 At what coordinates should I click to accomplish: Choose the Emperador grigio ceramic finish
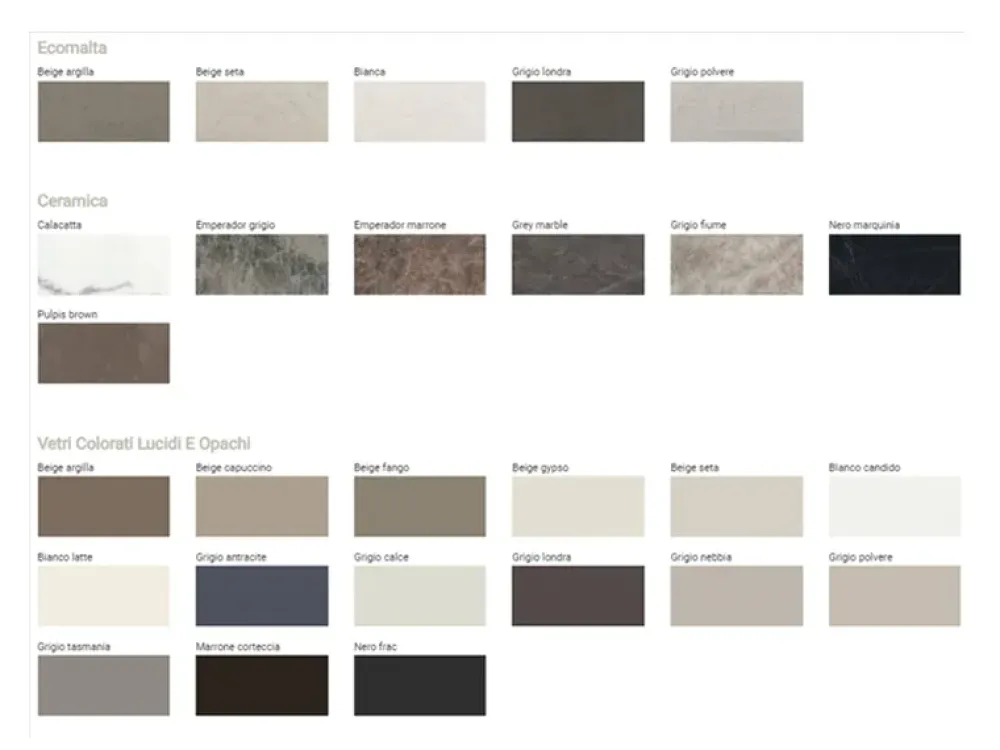coord(261,265)
